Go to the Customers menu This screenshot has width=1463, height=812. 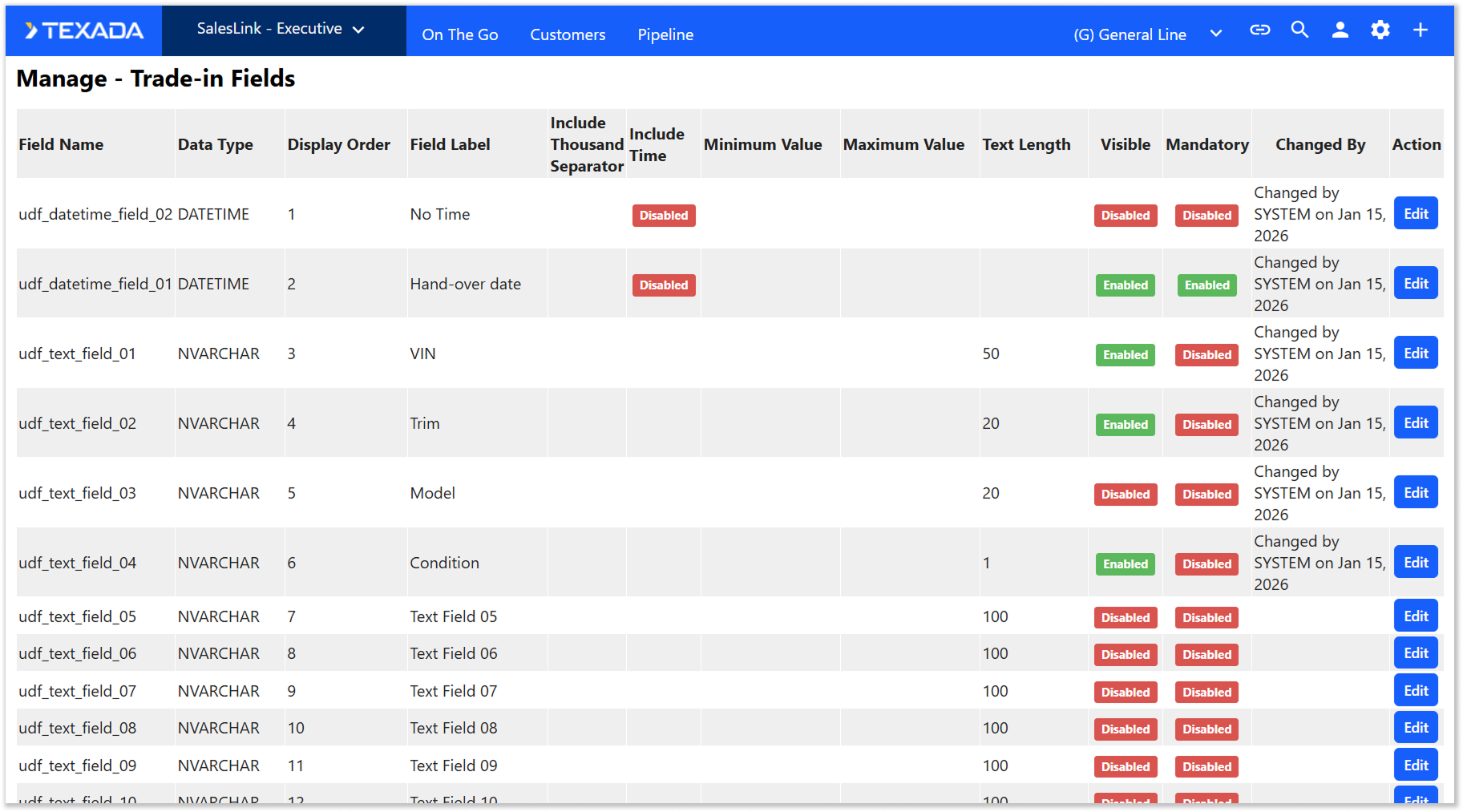tap(568, 34)
